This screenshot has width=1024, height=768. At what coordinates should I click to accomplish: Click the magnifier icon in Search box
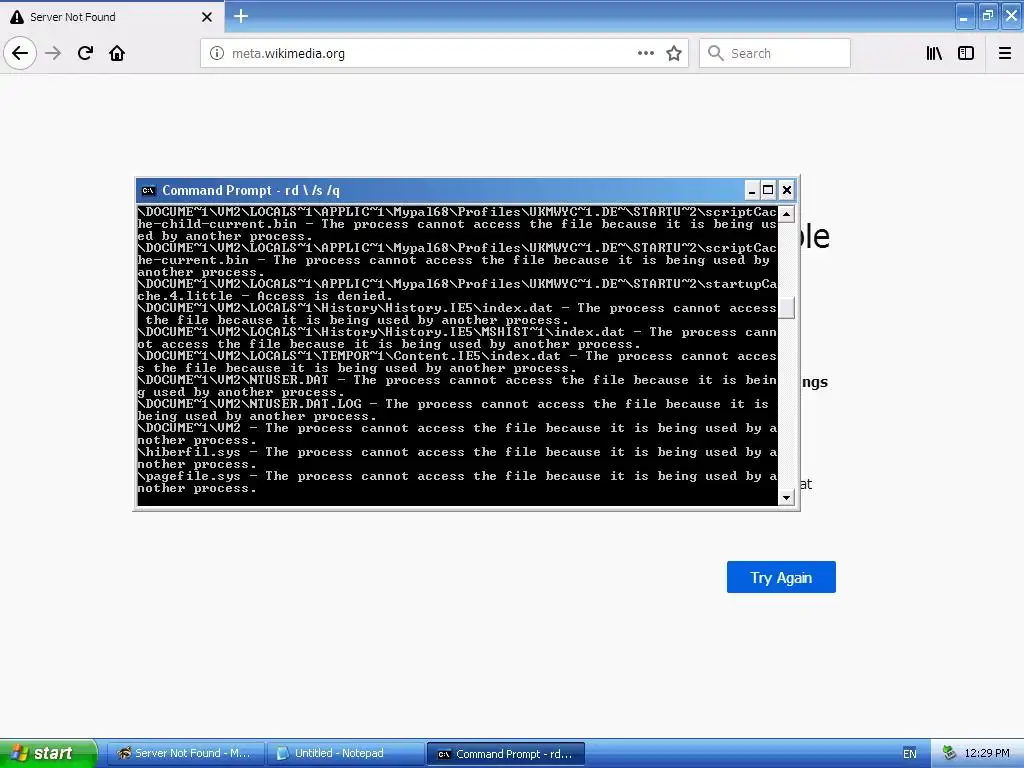716,53
